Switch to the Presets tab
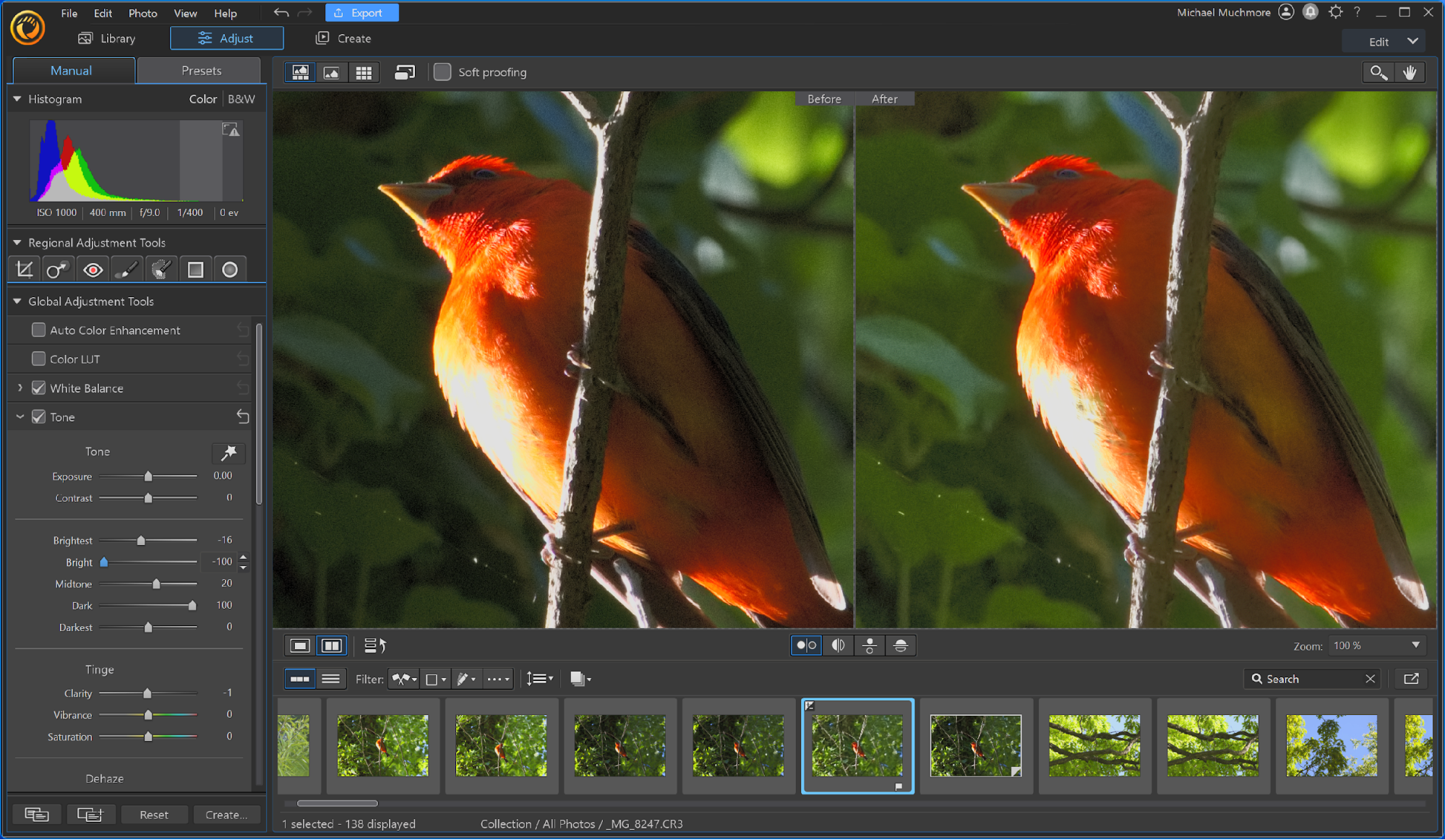 click(x=200, y=70)
